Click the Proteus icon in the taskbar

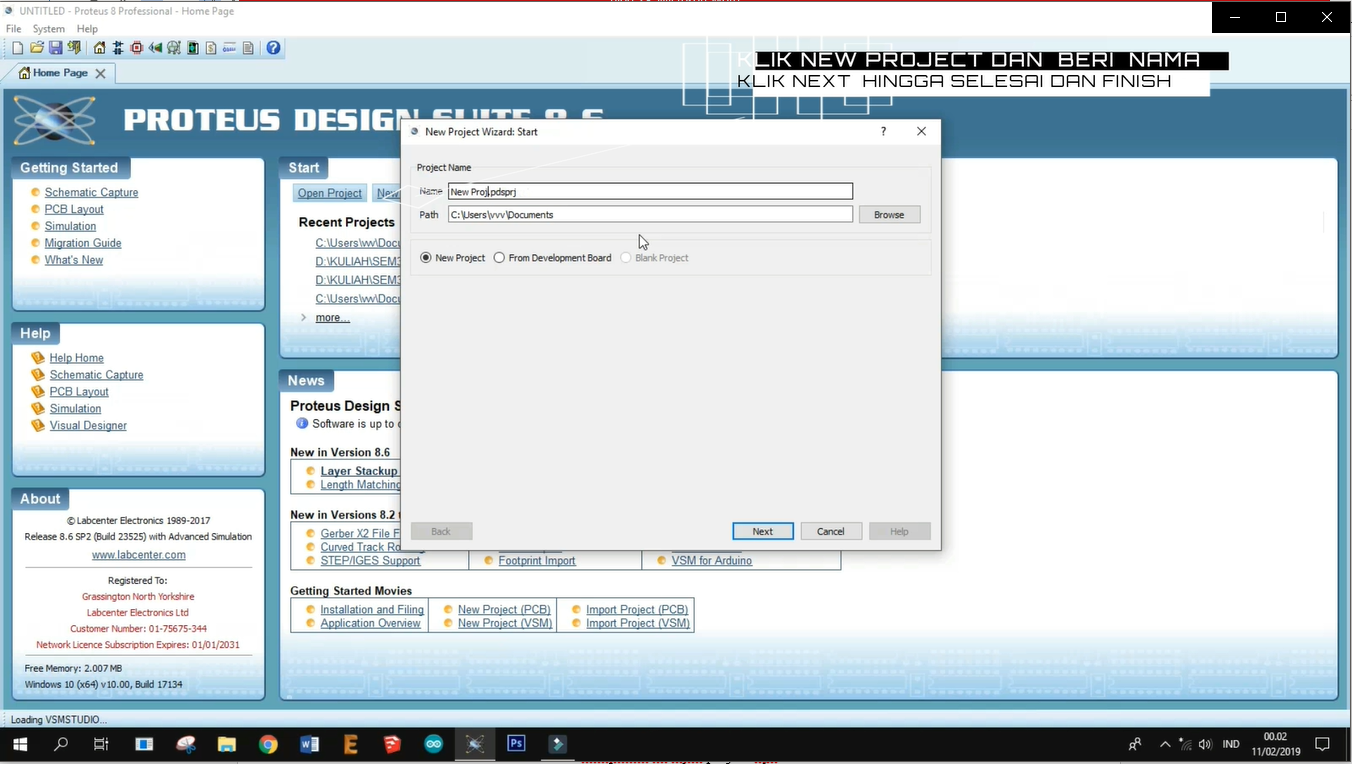(474, 744)
